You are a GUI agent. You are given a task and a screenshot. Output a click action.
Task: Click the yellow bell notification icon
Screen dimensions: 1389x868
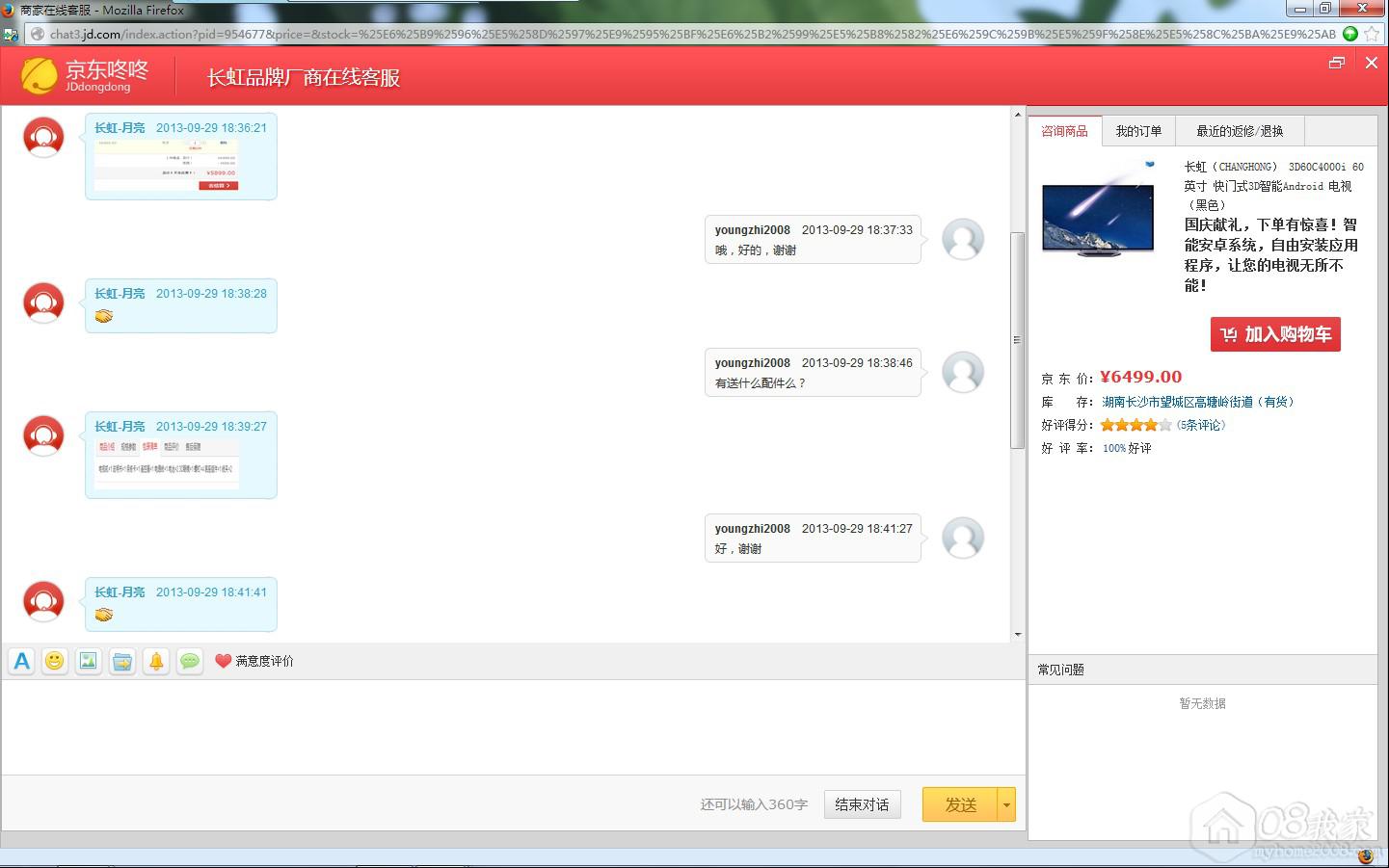point(156,661)
